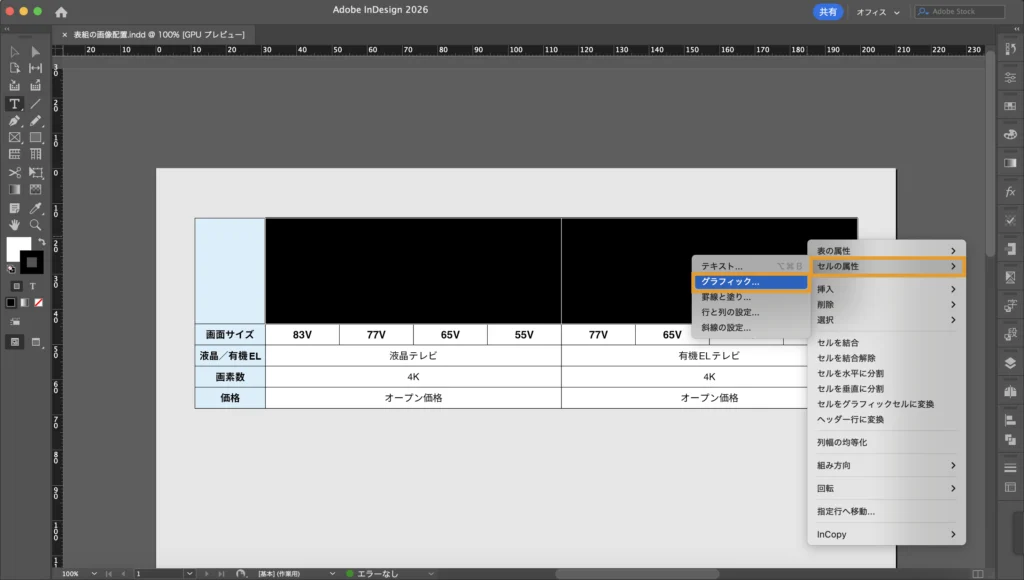Select セルを結合 in context menu

pos(838,342)
